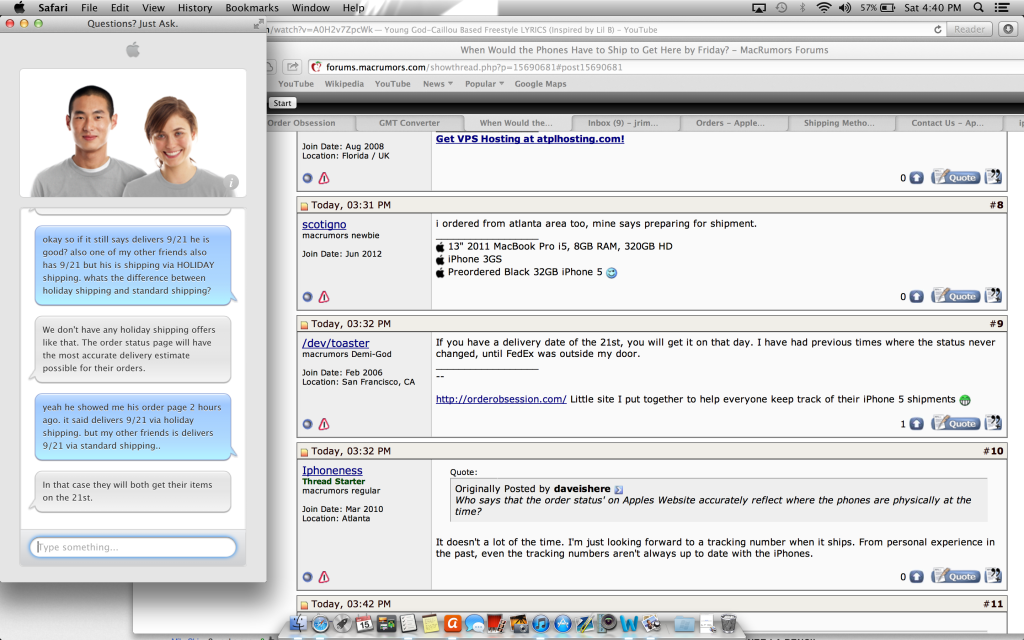Report /dev/toaster's post with warning icon
Screen dimensions: 1024x640
pyautogui.click(x=324, y=424)
